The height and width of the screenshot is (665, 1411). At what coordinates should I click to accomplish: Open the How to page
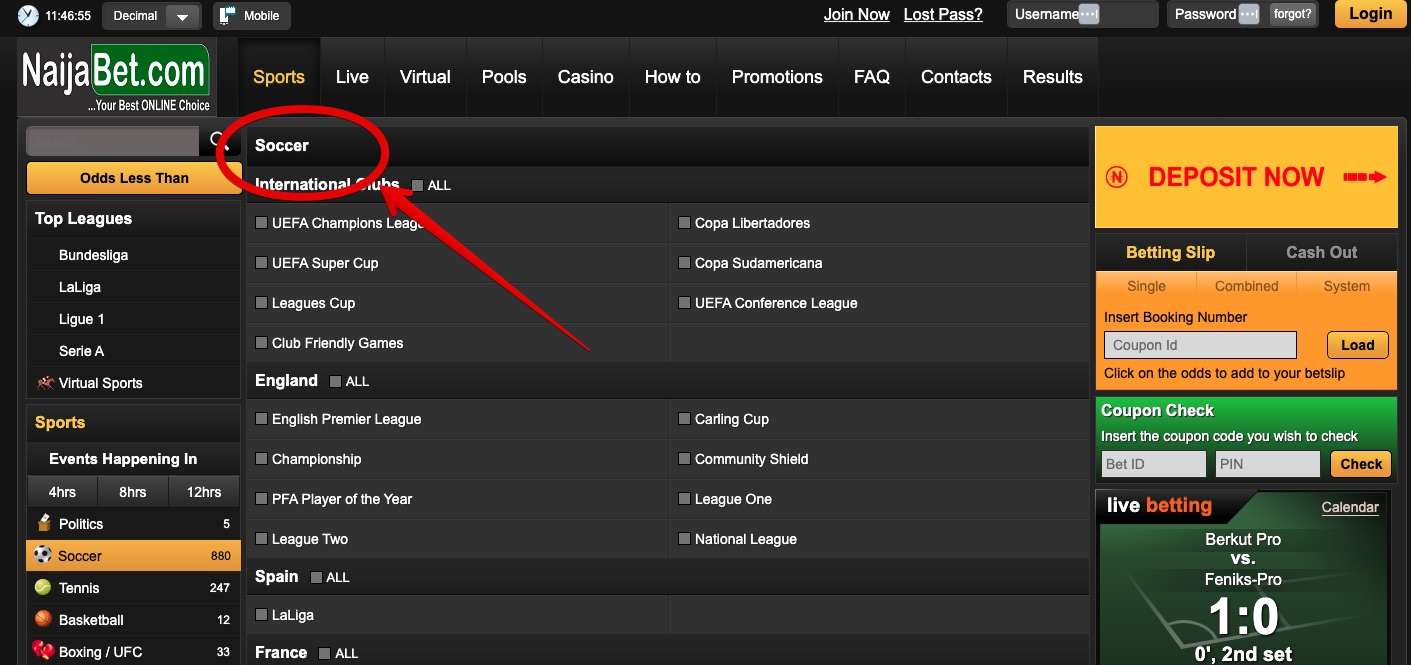pyautogui.click(x=673, y=77)
